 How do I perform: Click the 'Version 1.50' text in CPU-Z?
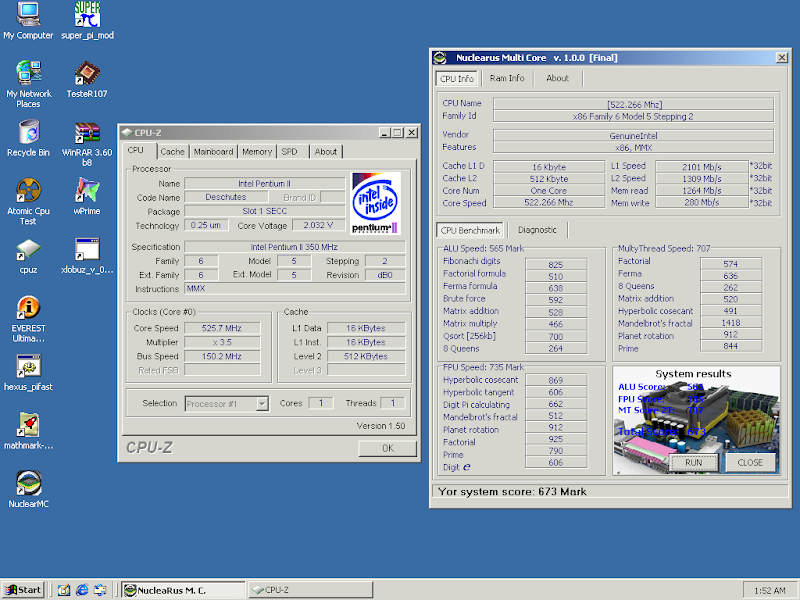click(381, 426)
